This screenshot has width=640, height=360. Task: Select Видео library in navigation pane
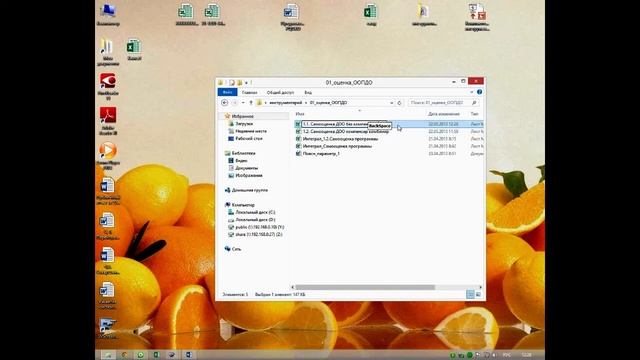(241, 160)
